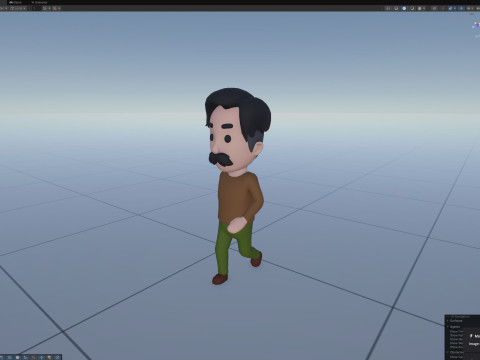Toggle grid snapping icon
Viewport: 480px width, 360px height.
44,8
